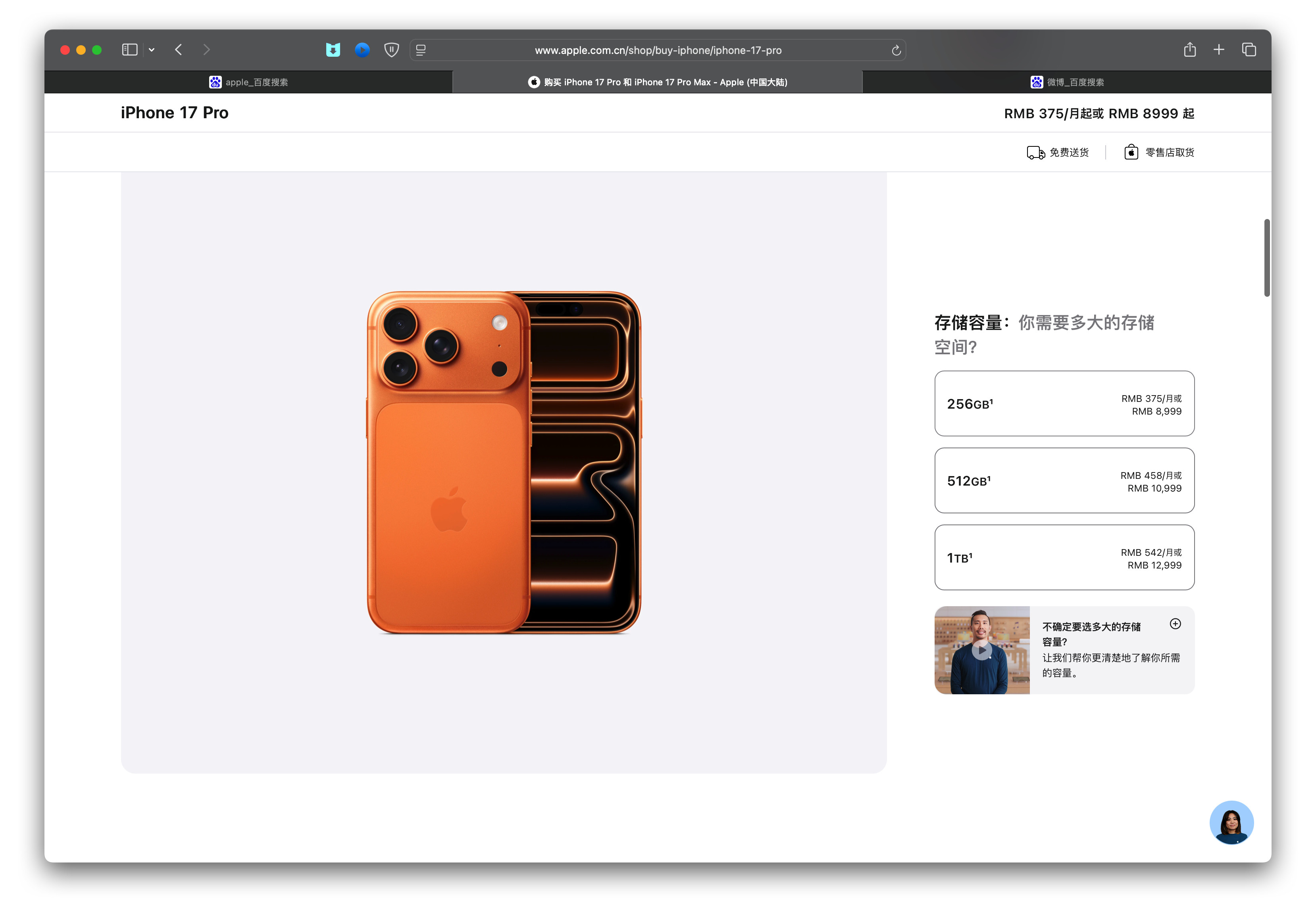The image size is (1316, 922).
Task: Click the 免费送货 delivery truck icon
Action: (x=1036, y=152)
